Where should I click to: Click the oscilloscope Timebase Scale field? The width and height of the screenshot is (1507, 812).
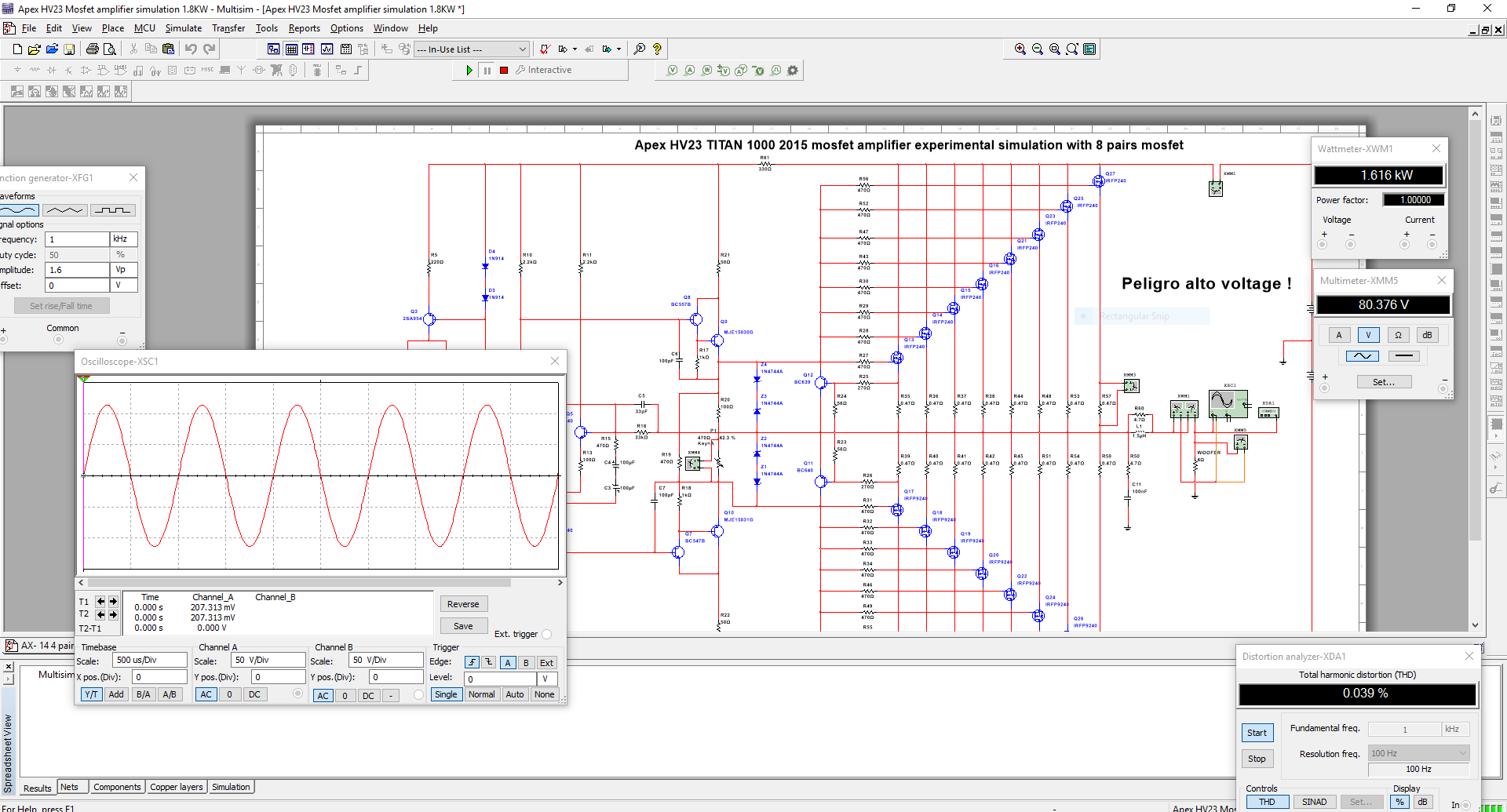(150, 661)
